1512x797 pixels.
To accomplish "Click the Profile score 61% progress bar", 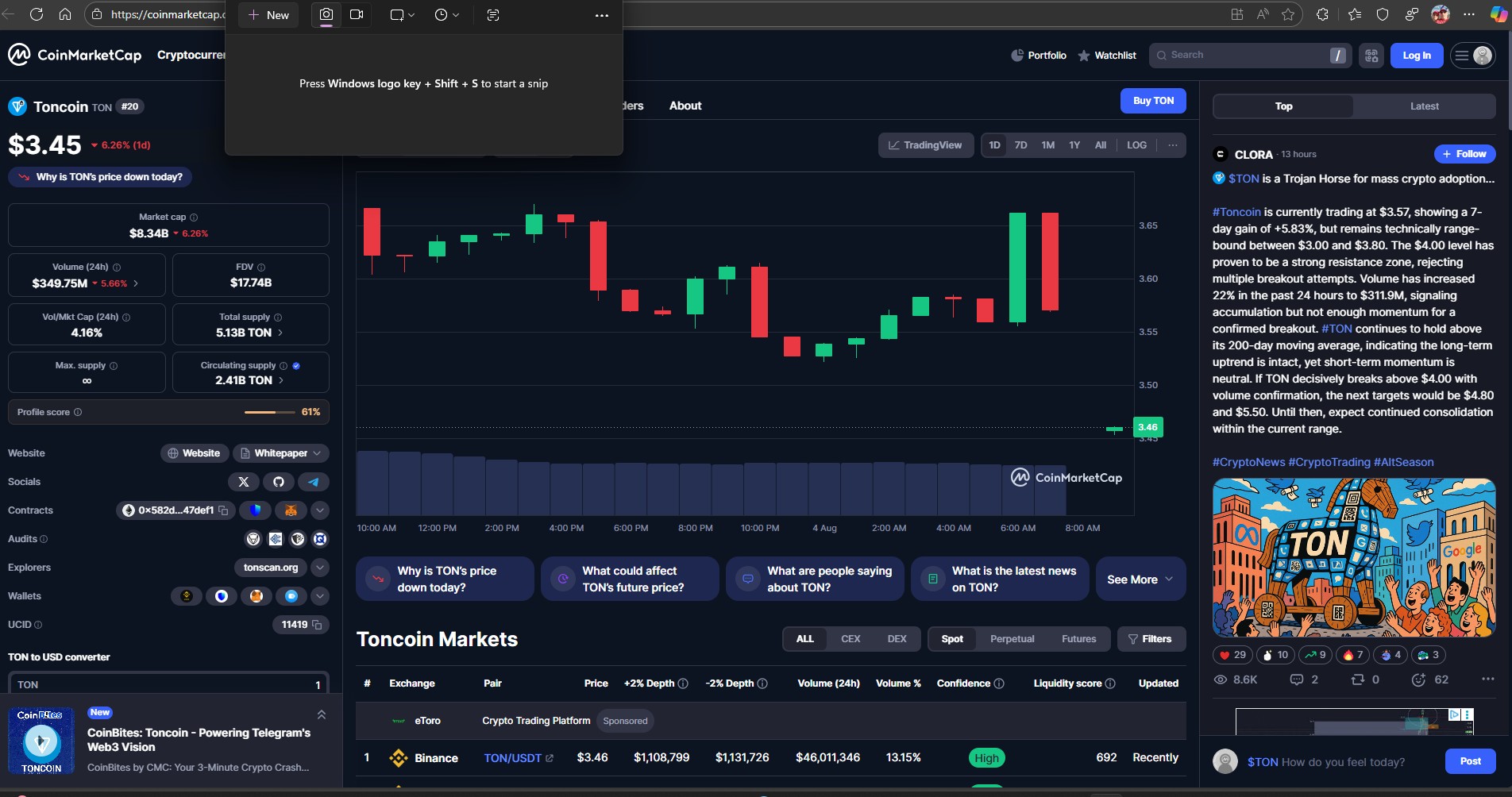I will (x=270, y=412).
